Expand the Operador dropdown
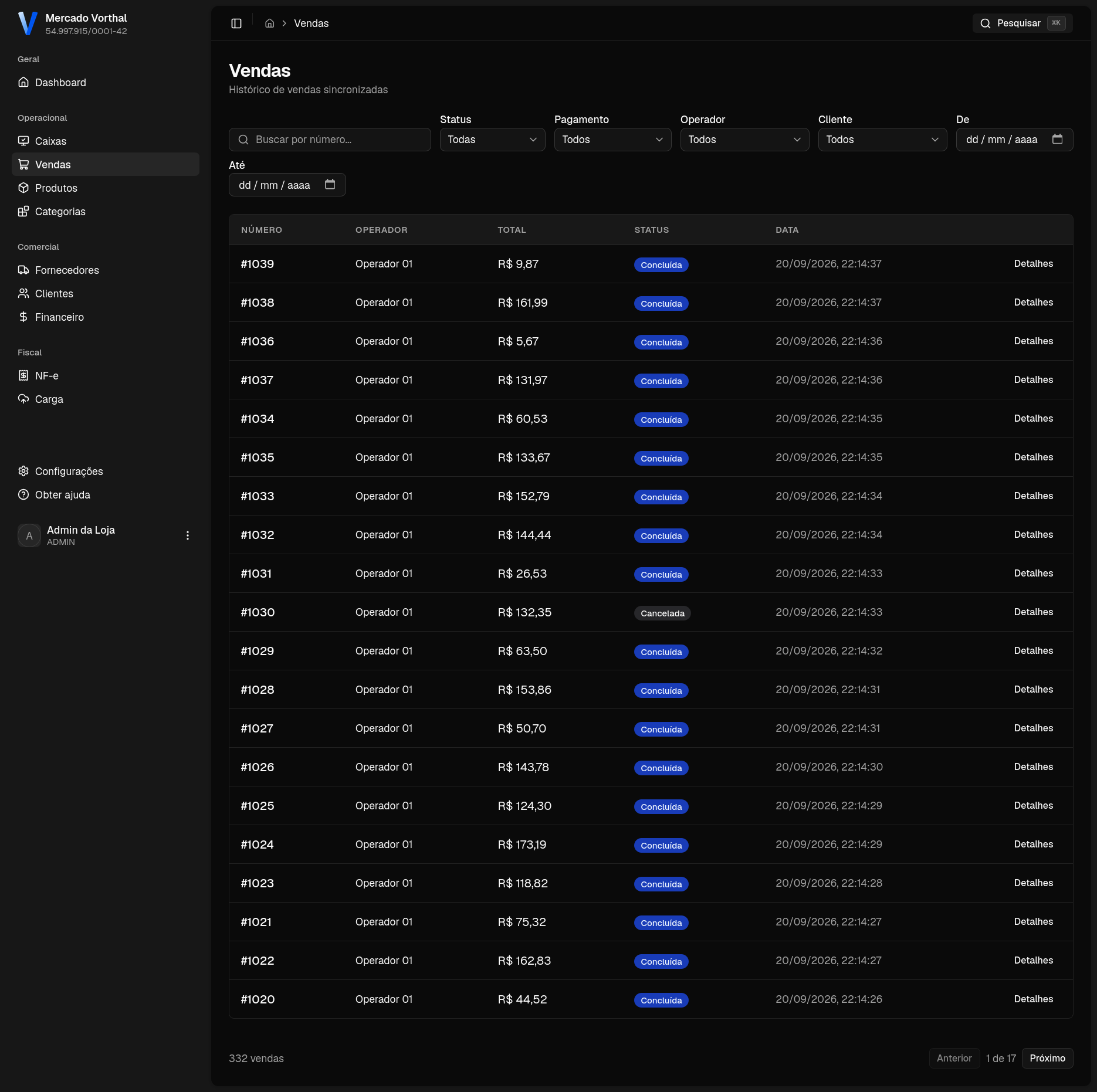 click(x=745, y=140)
